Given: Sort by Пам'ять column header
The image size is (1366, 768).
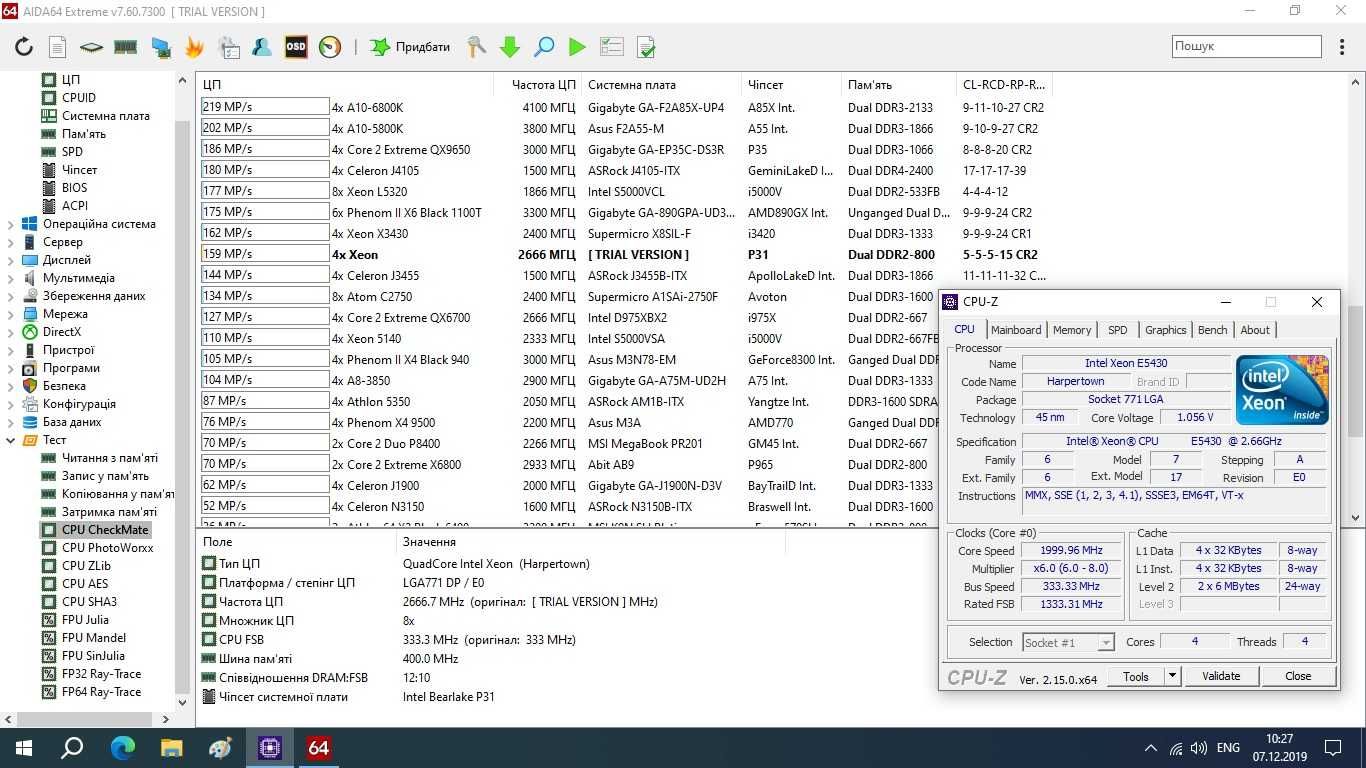Looking at the screenshot, I should point(900,85).
